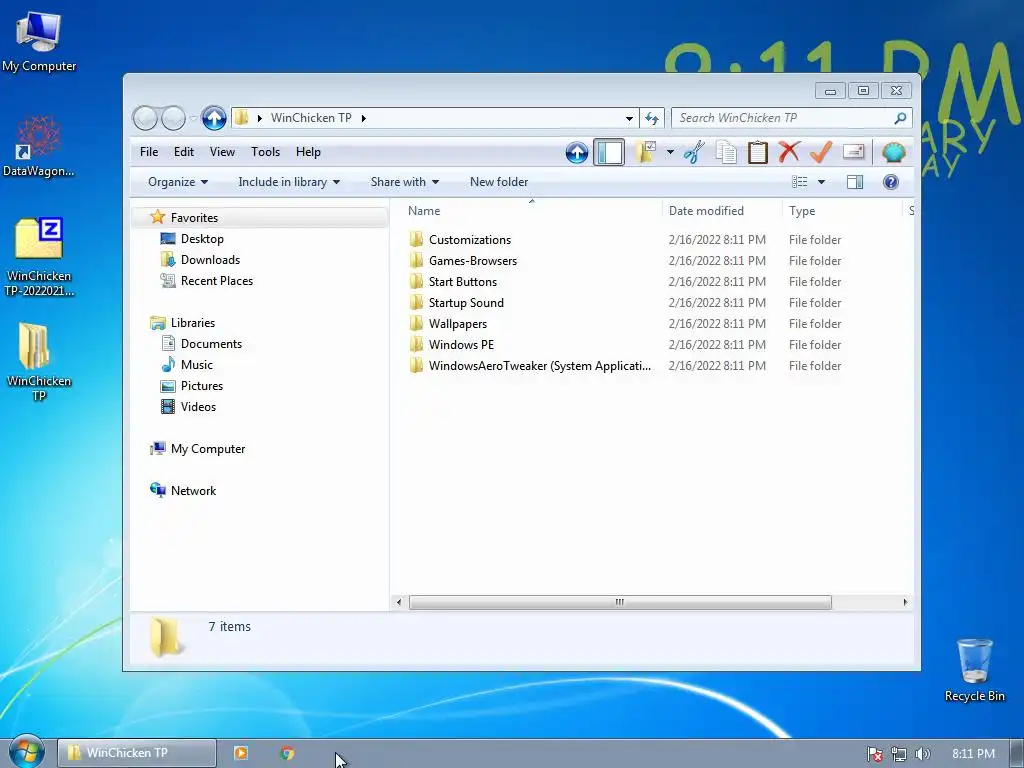
Task: Open the Include in library dropdown
Action: [289, 182]
